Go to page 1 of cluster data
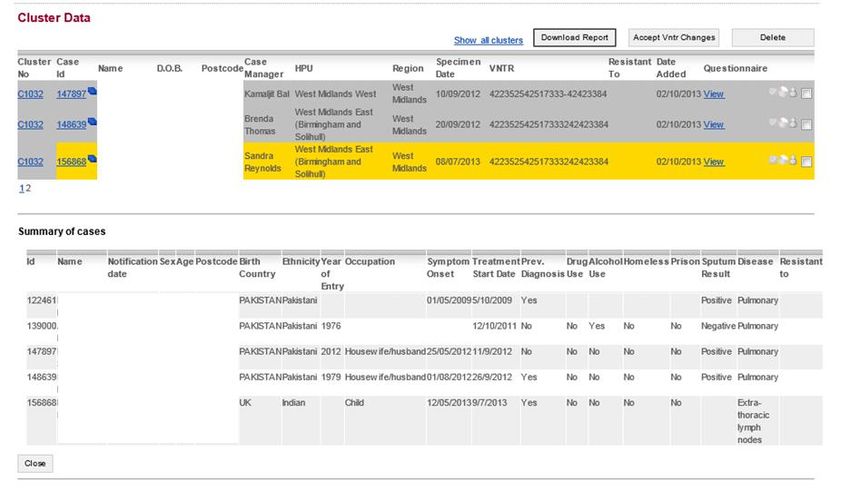 22,188
